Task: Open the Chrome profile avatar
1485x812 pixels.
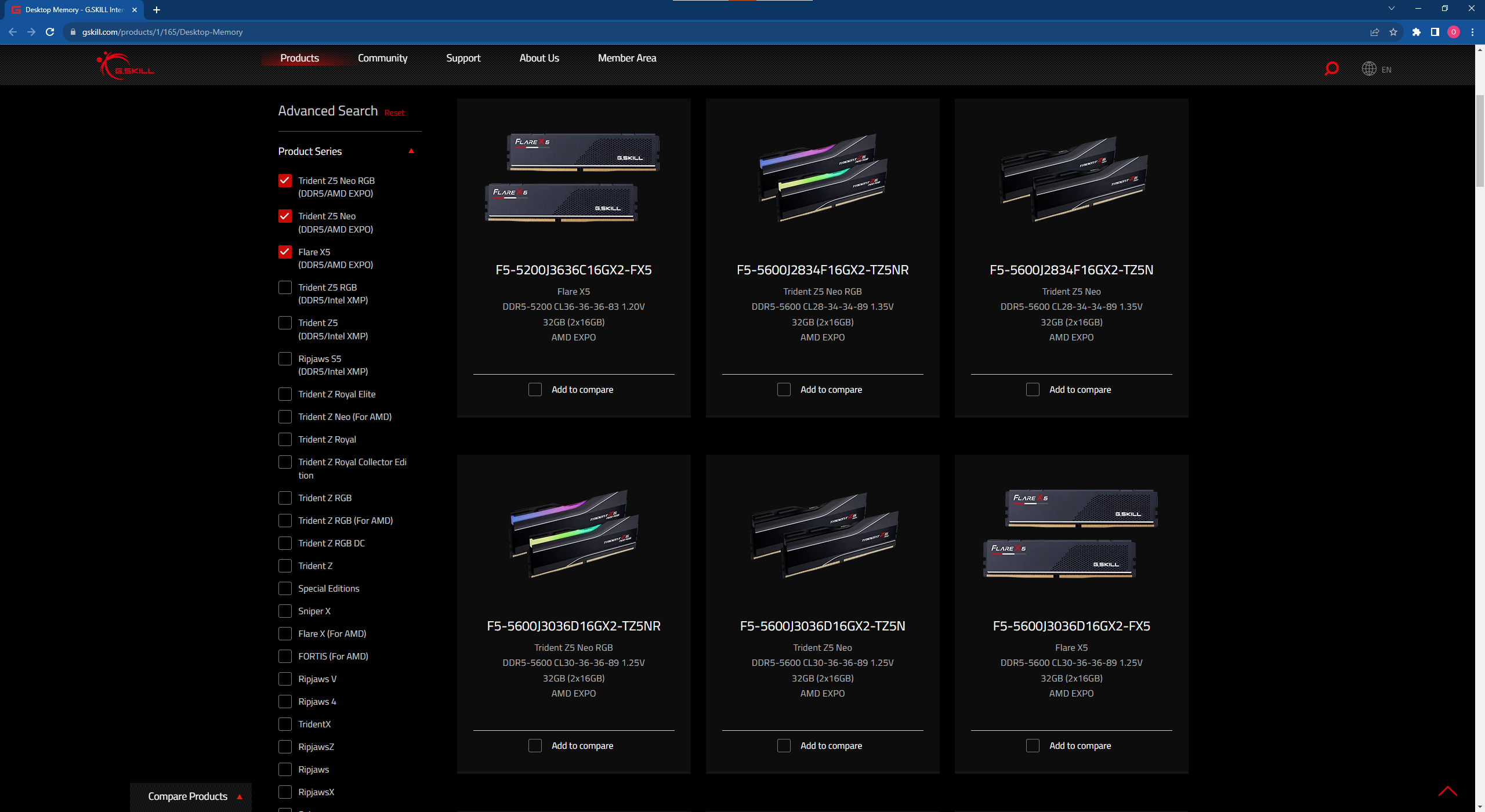Action: click(x=1454, y=32)
